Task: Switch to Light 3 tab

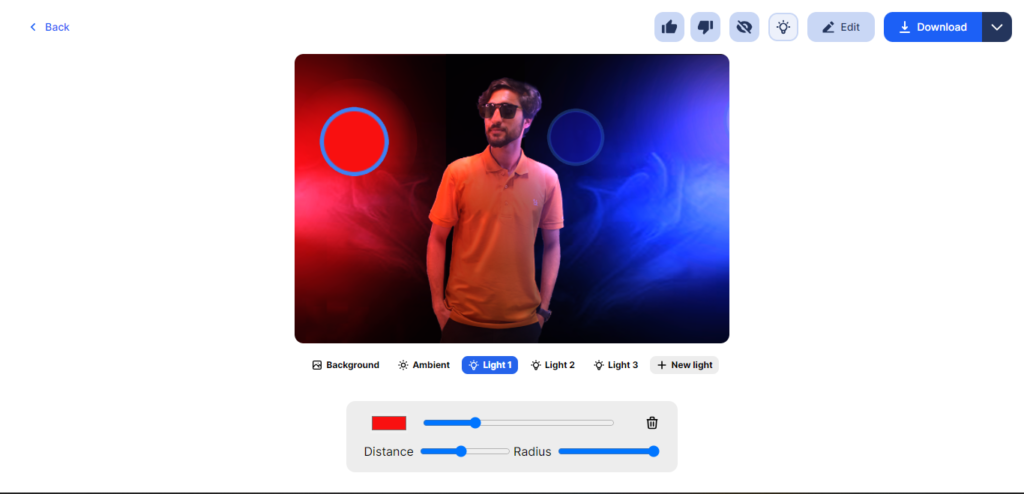Action: tap(616, 365)
